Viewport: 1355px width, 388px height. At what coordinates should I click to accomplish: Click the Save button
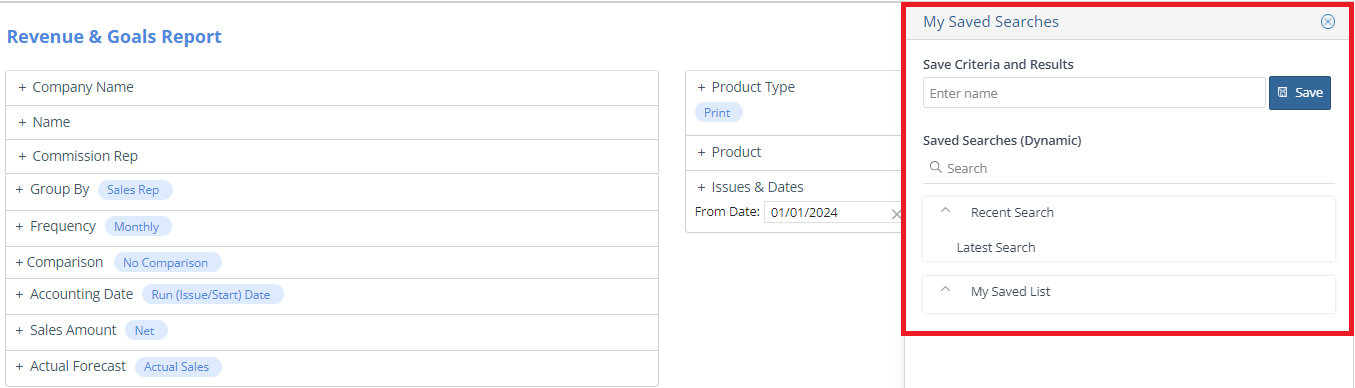[1300, 93]
